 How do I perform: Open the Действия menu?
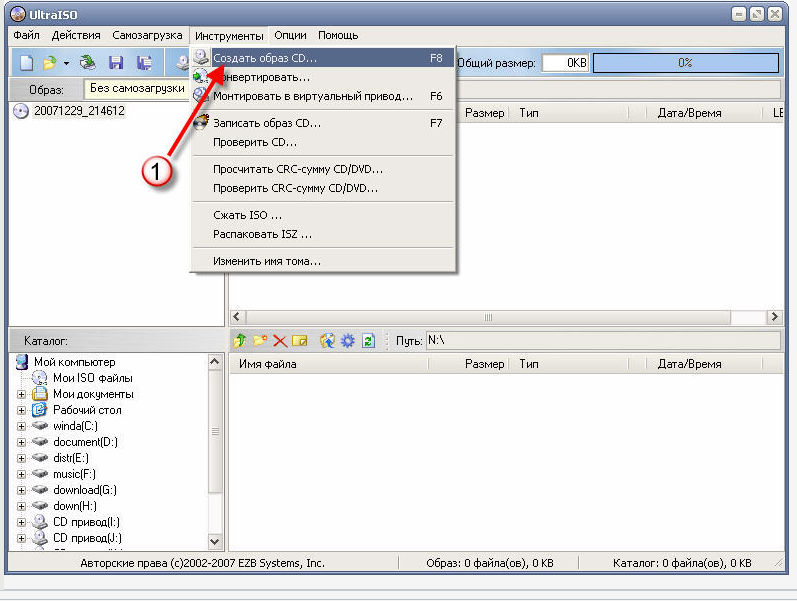(x=76, y=35)
